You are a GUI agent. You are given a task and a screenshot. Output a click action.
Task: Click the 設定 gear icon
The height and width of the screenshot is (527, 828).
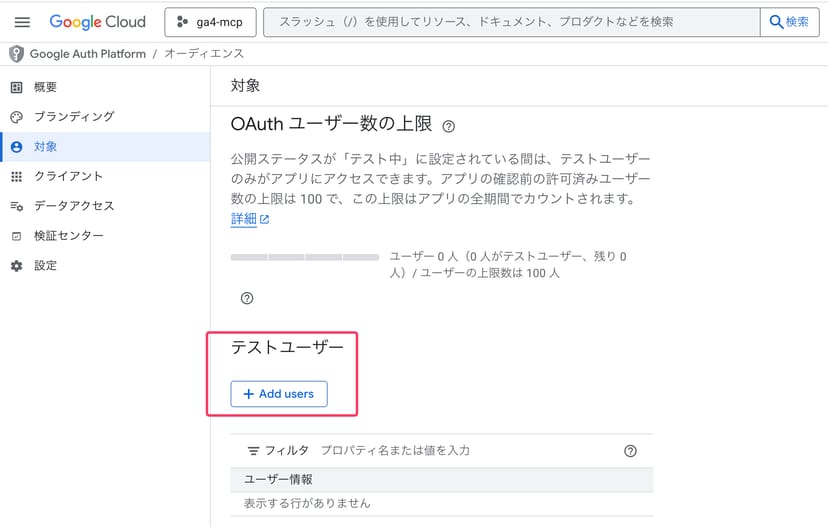pos(16,266)
